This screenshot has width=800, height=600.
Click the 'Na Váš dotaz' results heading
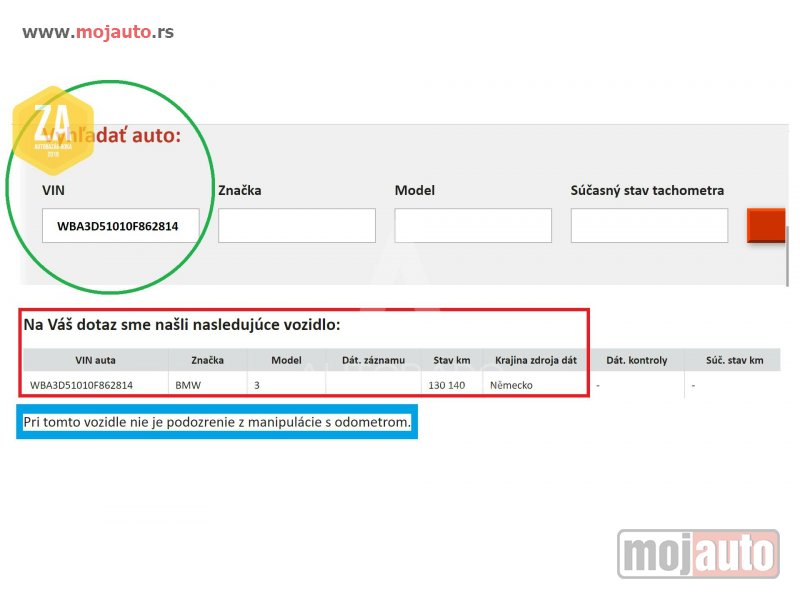[x=182, y=324]
